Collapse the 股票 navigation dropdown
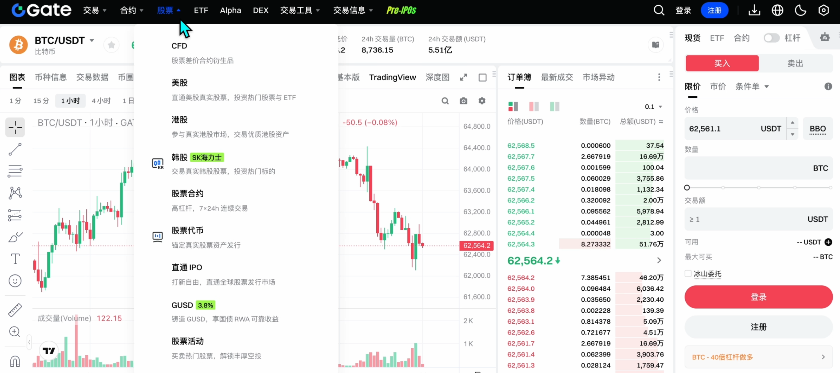 point(169,10)
